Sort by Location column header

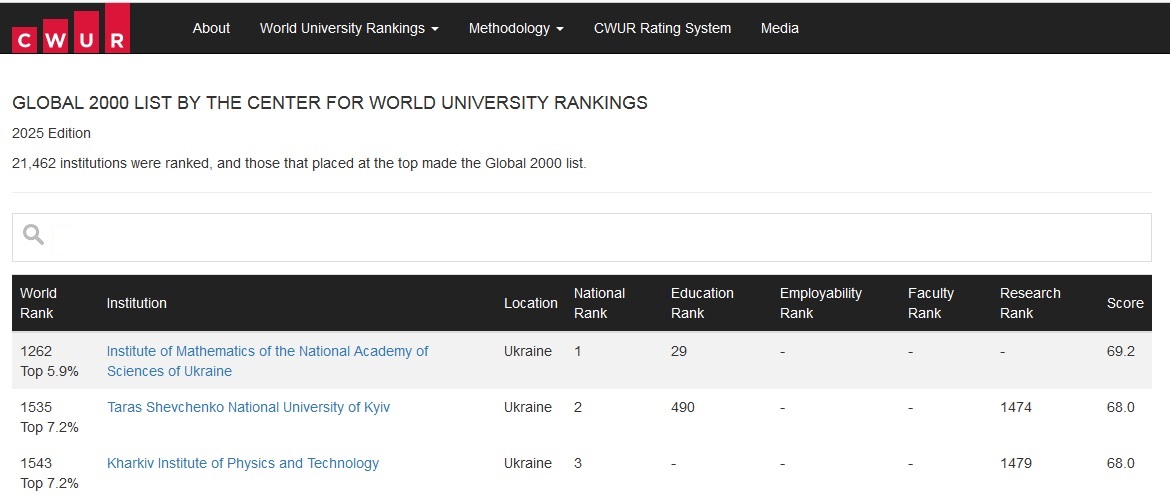pos(531,303)
